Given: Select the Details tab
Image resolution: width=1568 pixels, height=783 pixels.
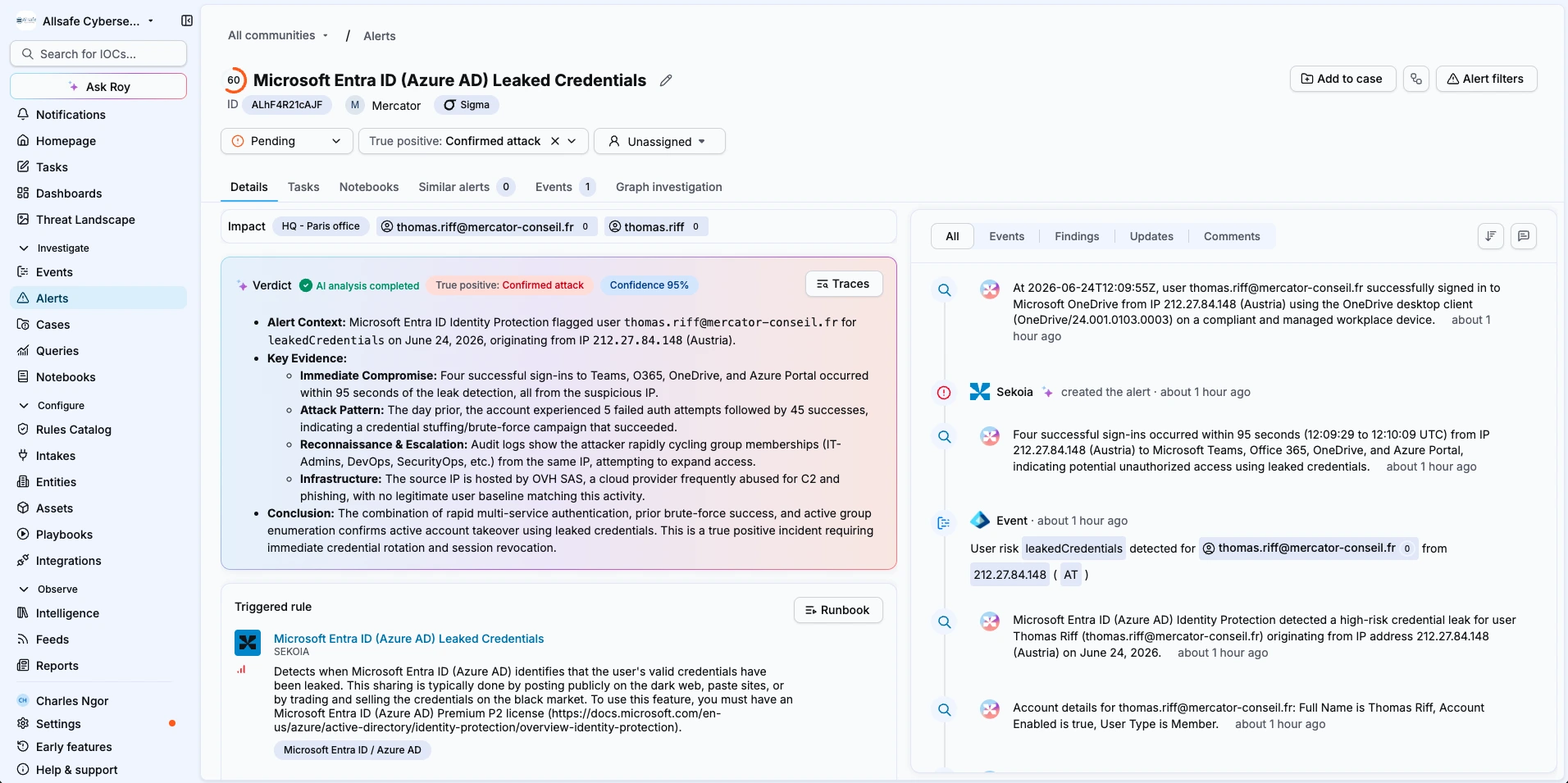Looking at the screenshot, I should 249,187.
